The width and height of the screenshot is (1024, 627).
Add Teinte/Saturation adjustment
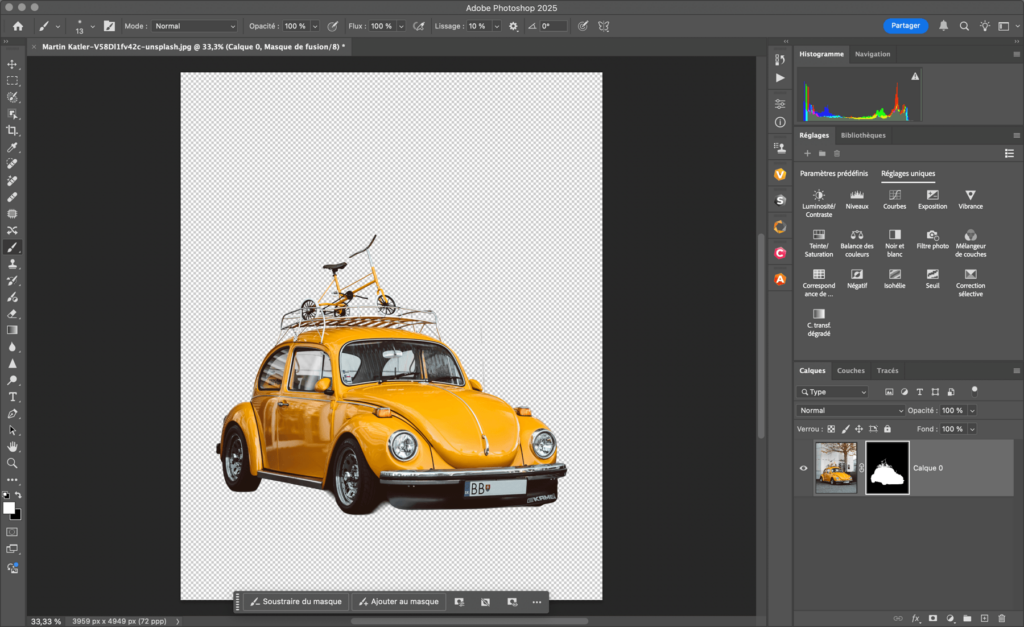pyautogui.click(x=819, y=243)
